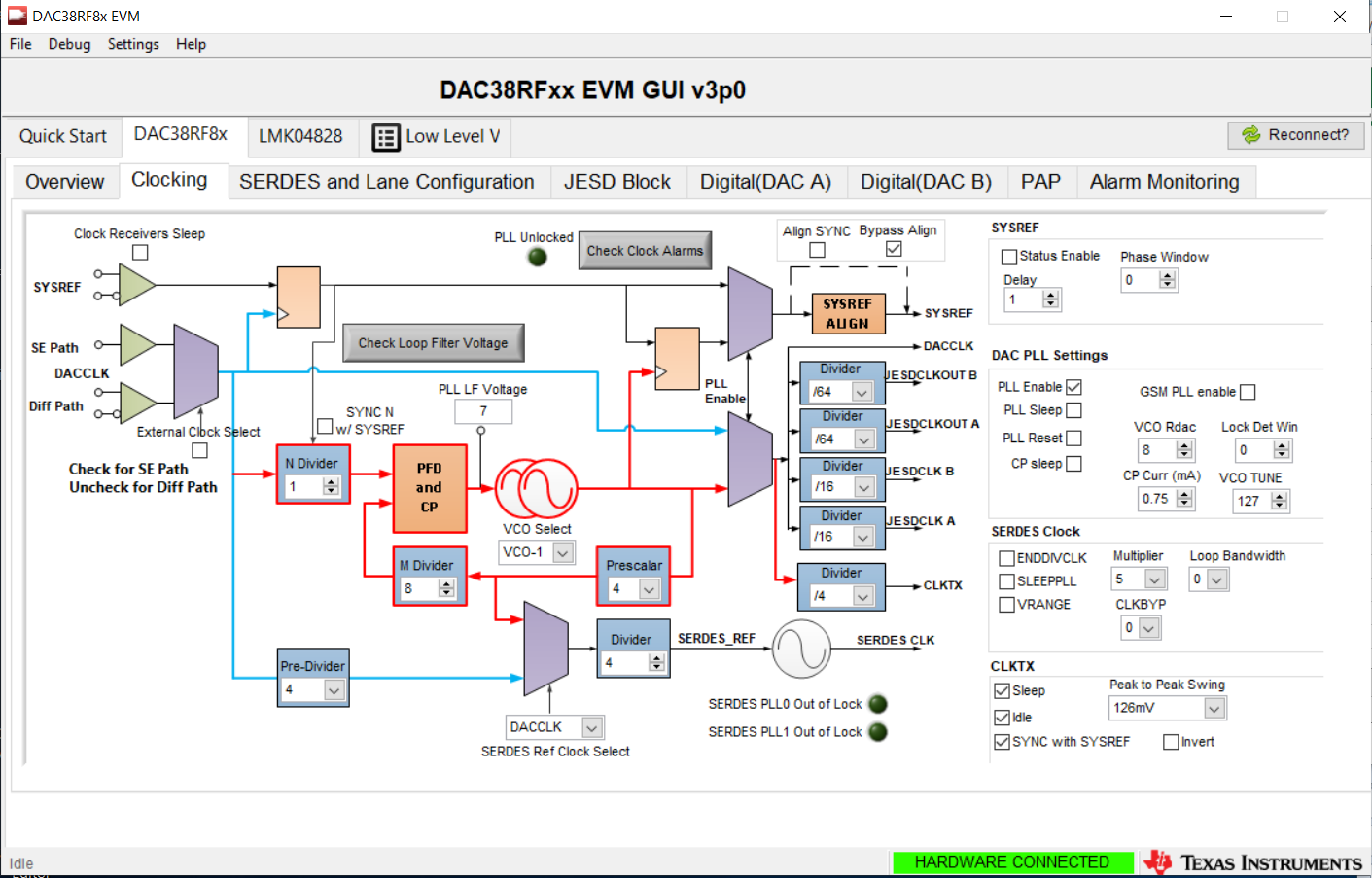The image size is (1372, 878).
Task: Open the Settings menu
Action: [x=133, y=44]
